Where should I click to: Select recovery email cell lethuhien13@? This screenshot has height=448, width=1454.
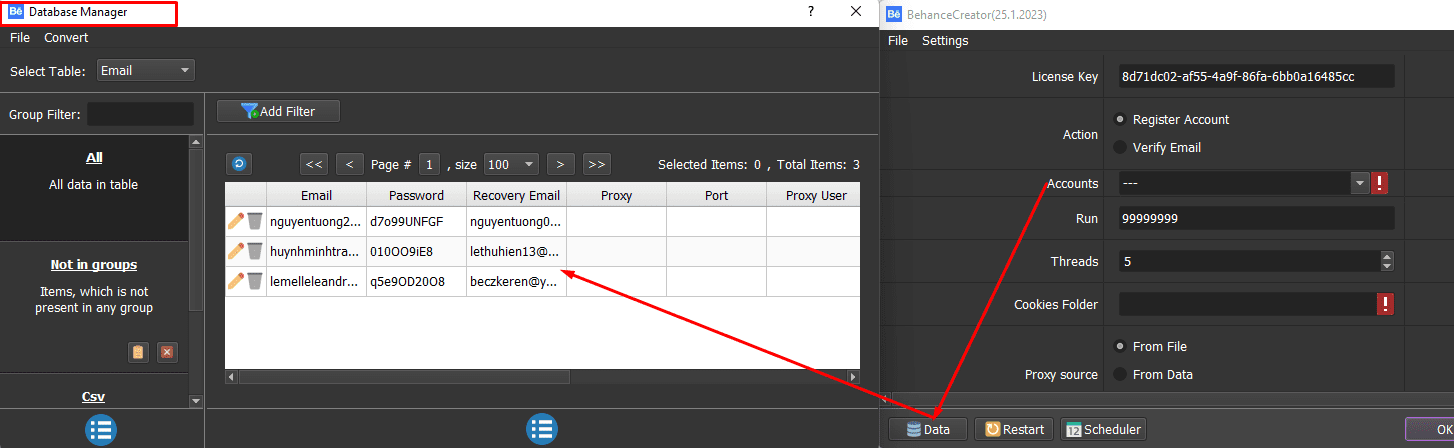516,251
